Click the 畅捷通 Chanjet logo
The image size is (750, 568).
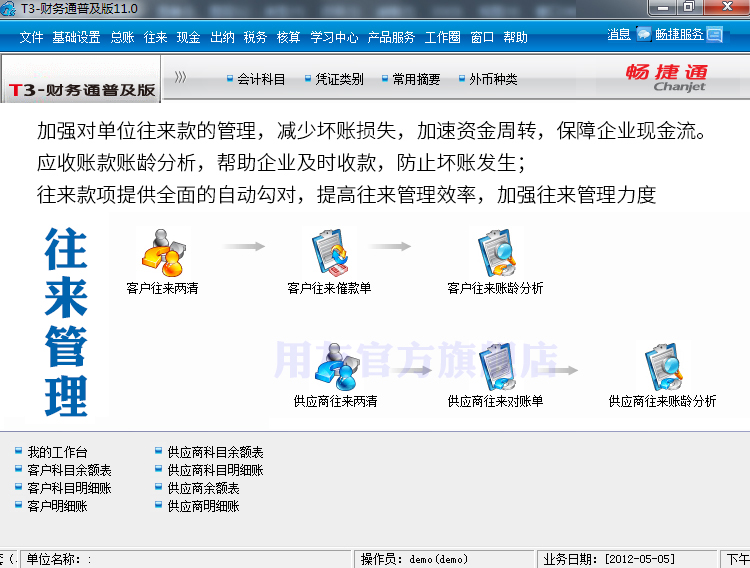[667, 77]
